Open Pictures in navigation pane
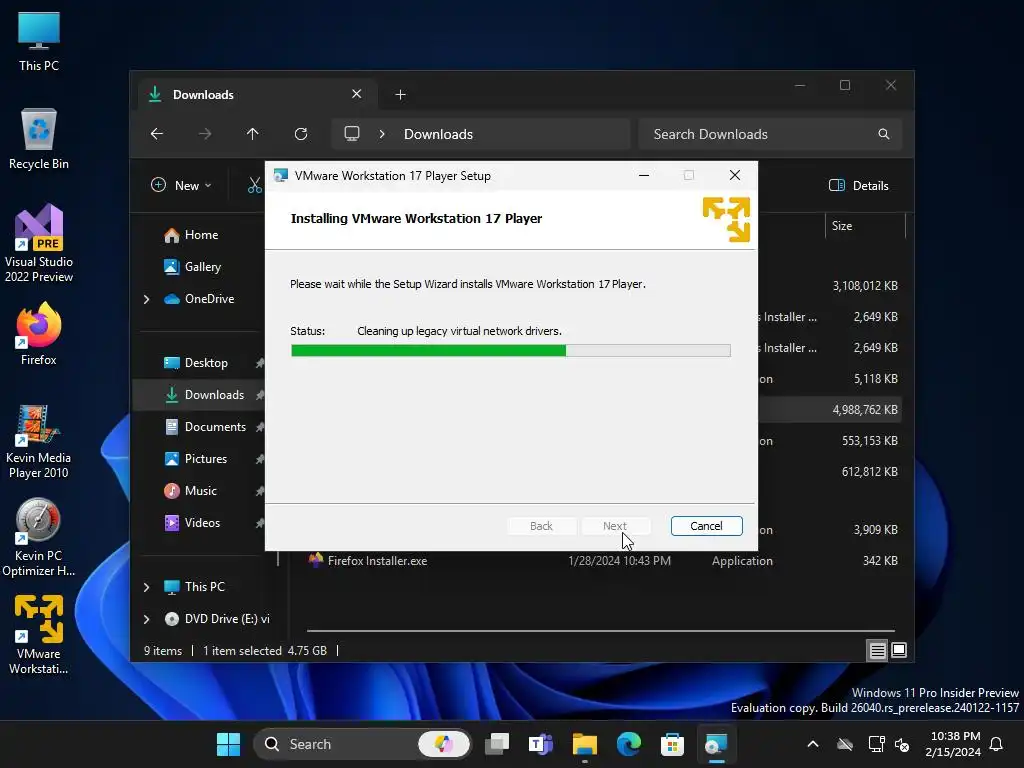 (206, 459)
